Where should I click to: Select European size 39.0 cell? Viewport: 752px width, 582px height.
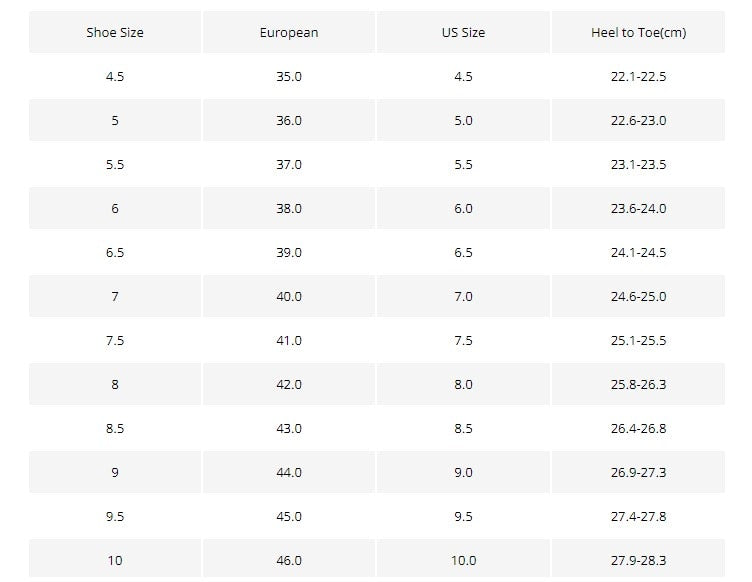pyautogui.click(x=289, y=253)
